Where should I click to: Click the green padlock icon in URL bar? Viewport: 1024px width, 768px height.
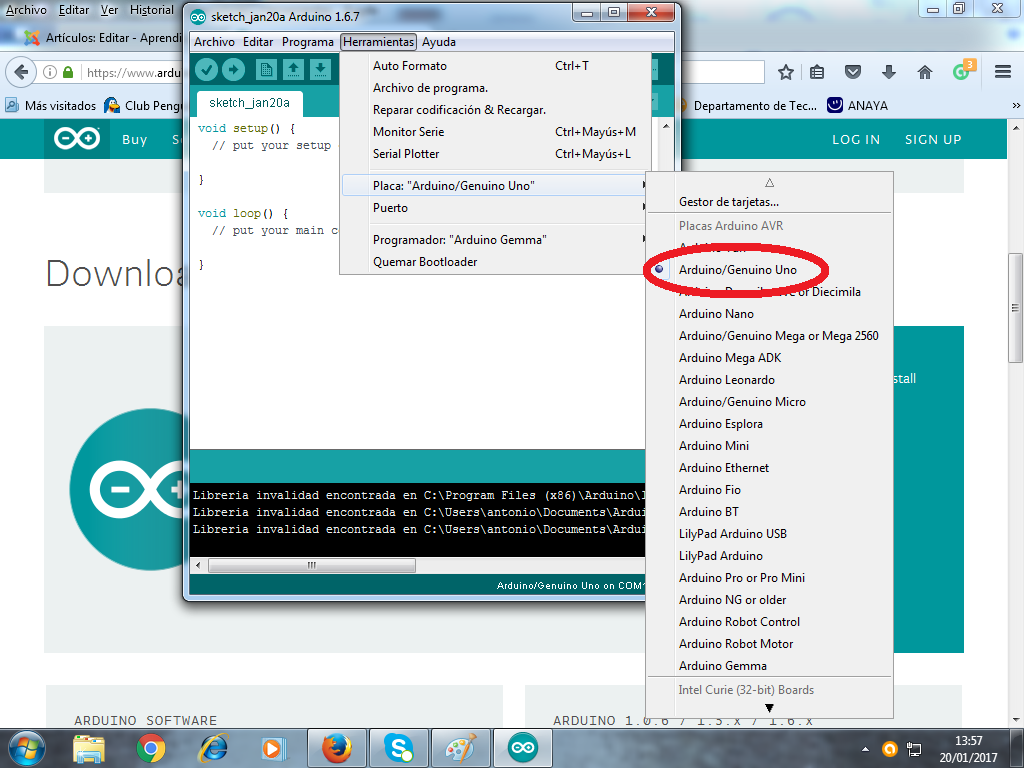[x=68, y=72]
